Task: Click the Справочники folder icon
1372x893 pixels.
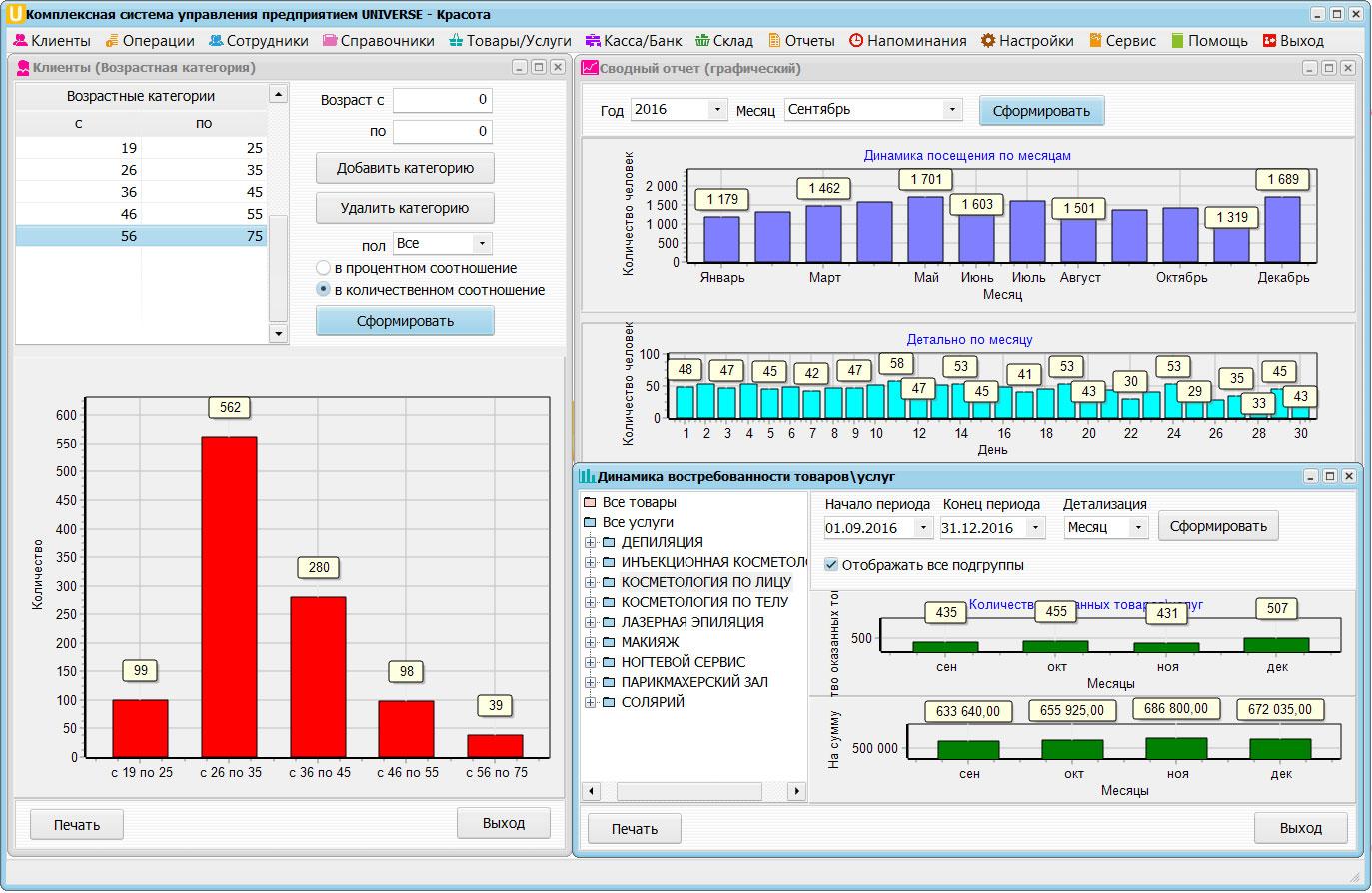Action: point(330,41)
